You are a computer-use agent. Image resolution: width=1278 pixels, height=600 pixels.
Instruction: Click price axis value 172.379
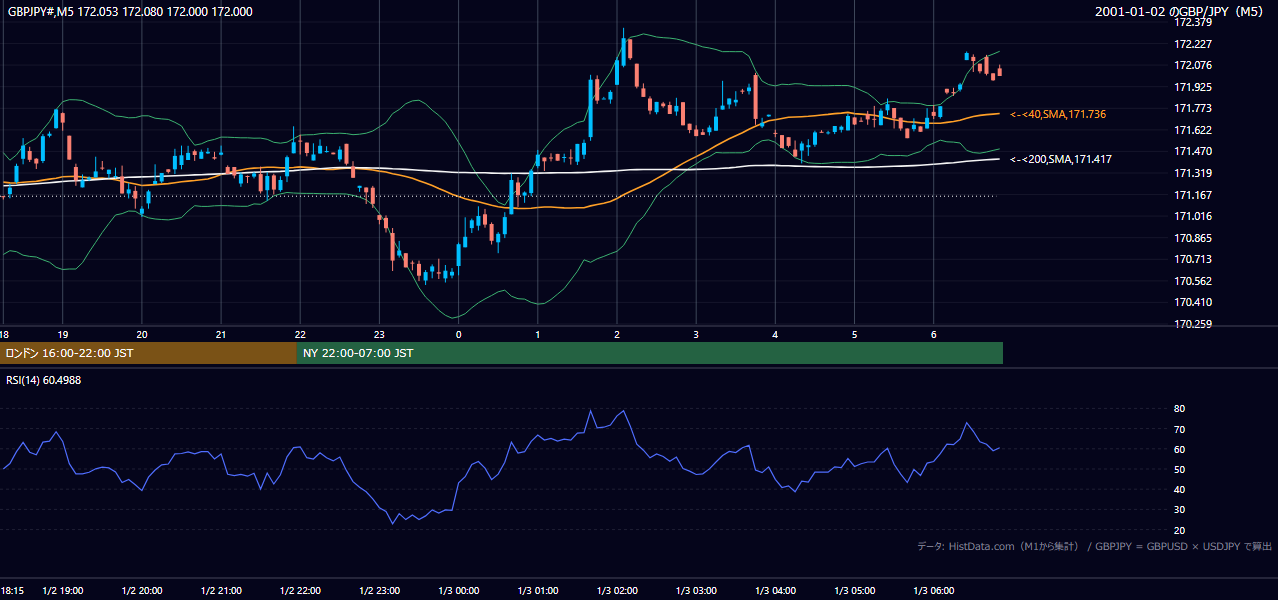[1193, 22]
